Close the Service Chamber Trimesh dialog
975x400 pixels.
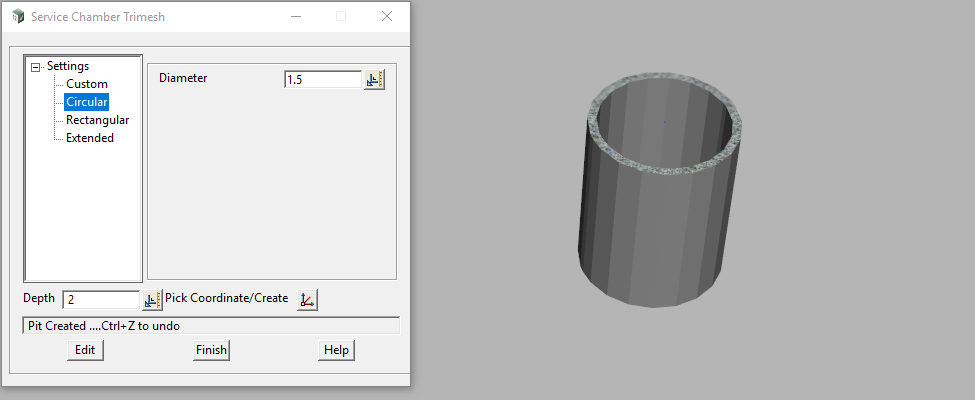pyautogui.click(x=387, y=16)
